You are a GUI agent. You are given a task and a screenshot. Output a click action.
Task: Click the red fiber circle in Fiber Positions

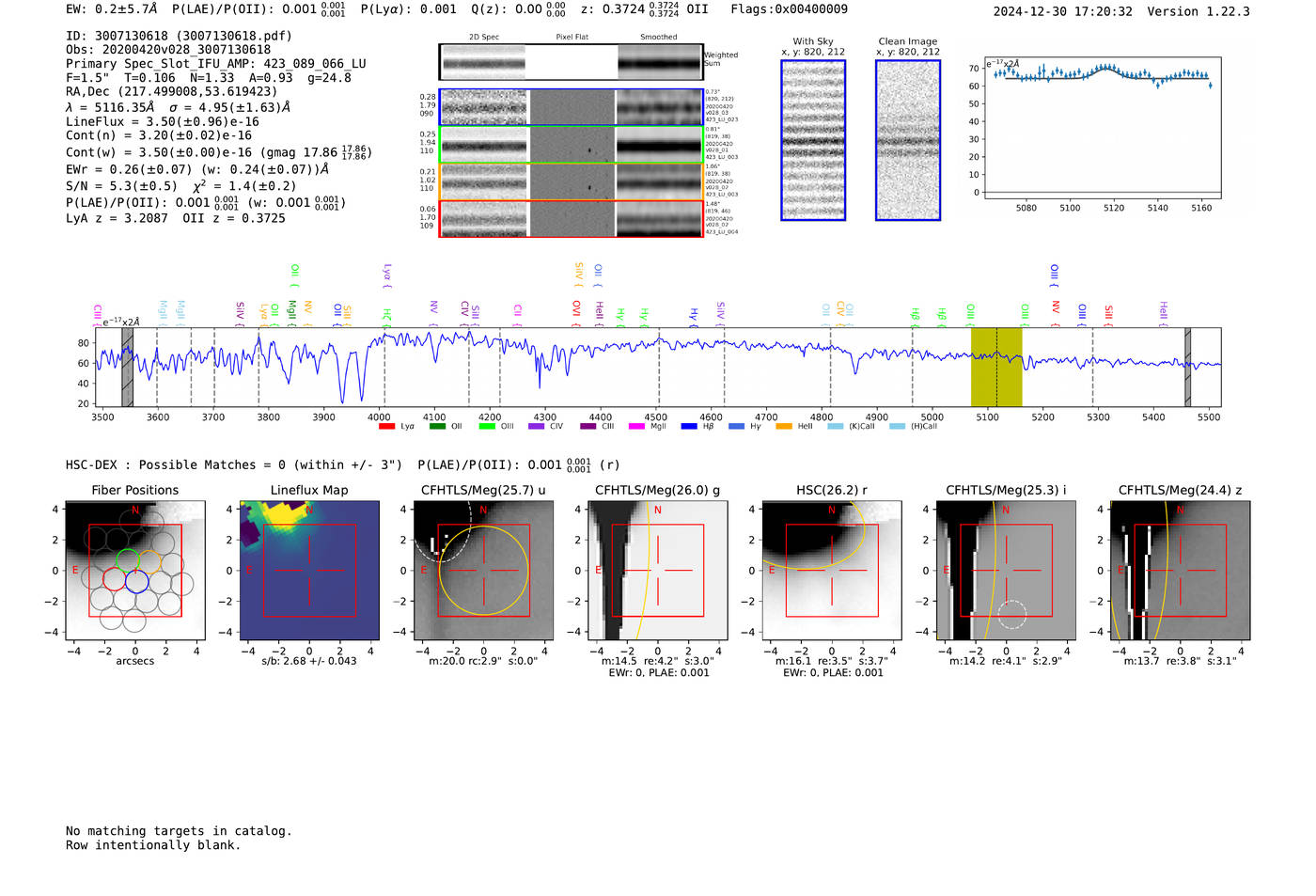[x=114, y=579]
